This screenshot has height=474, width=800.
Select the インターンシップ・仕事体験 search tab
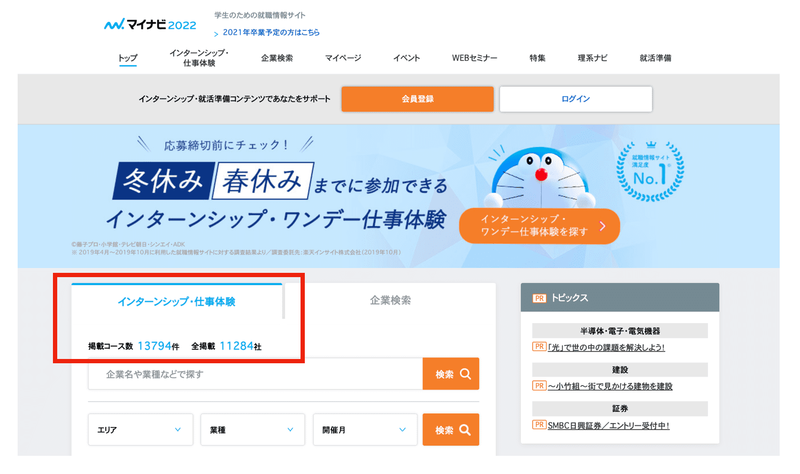pyautogui.click(x=177, y=302)
